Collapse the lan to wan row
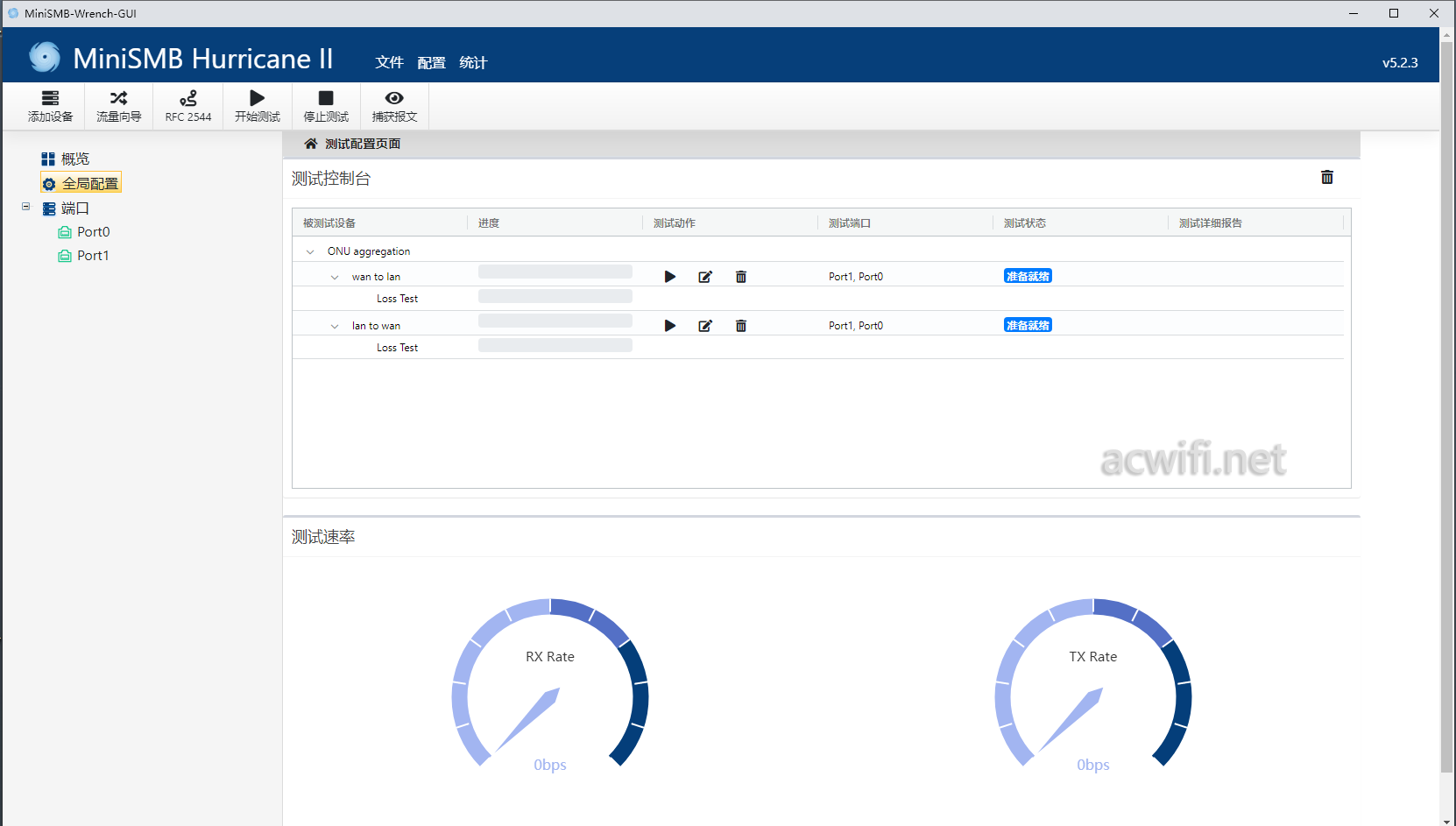Image resolution: width=1456 pixels, height=826 pixels. (x=335, y=326)
